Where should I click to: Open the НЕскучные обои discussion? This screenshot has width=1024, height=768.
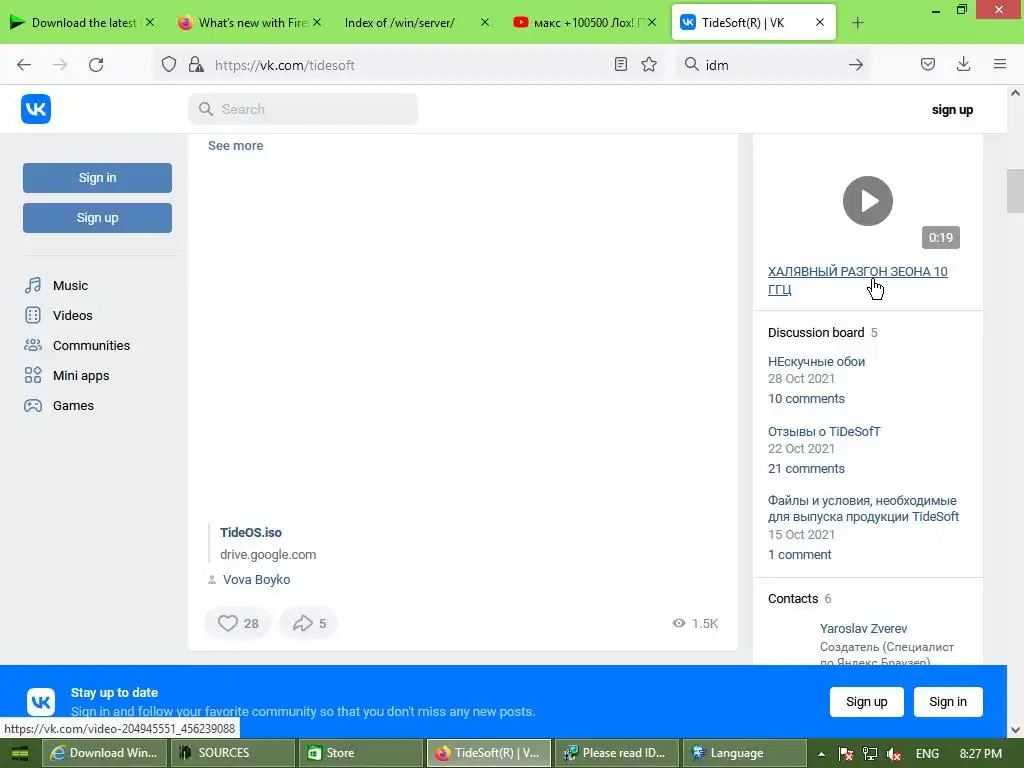[816, 361]
